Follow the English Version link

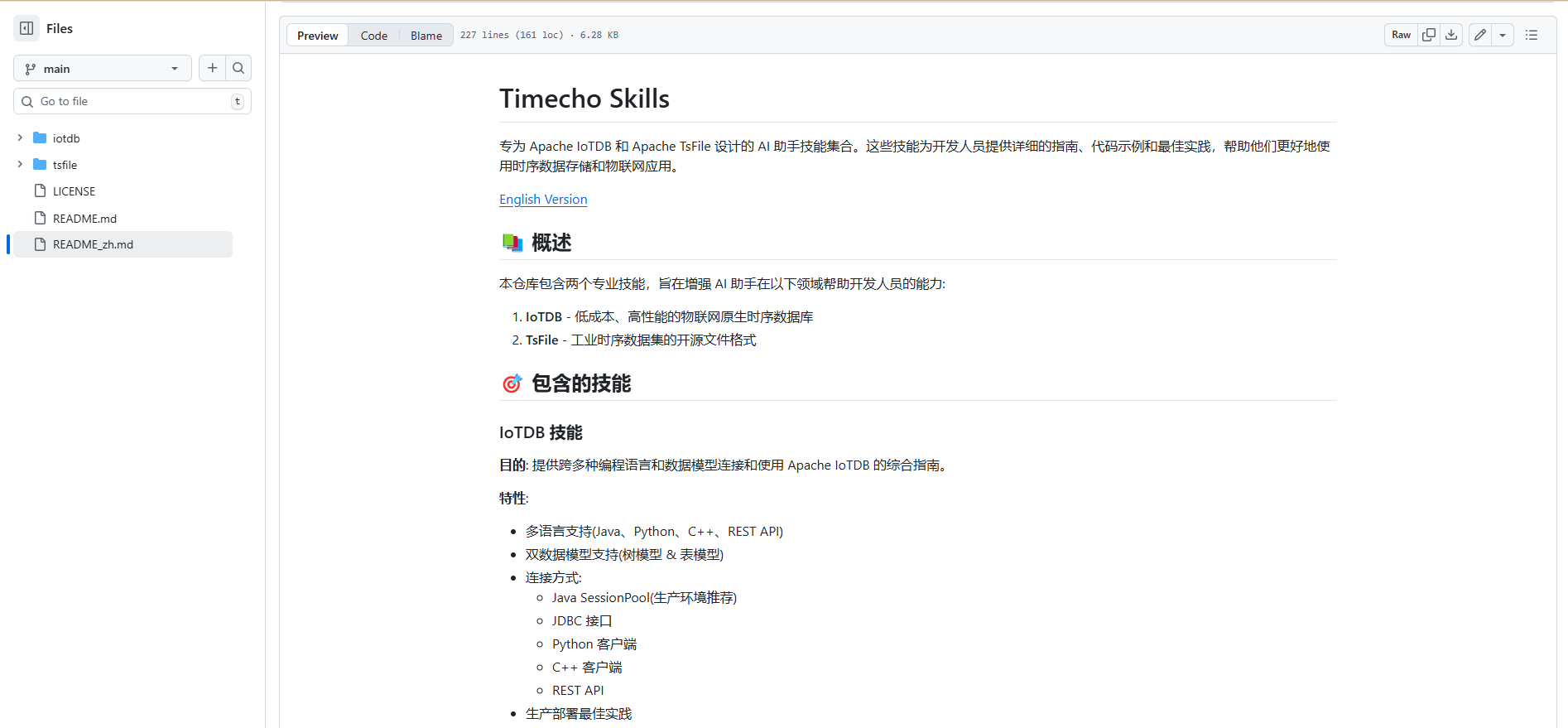click(543, 200)
